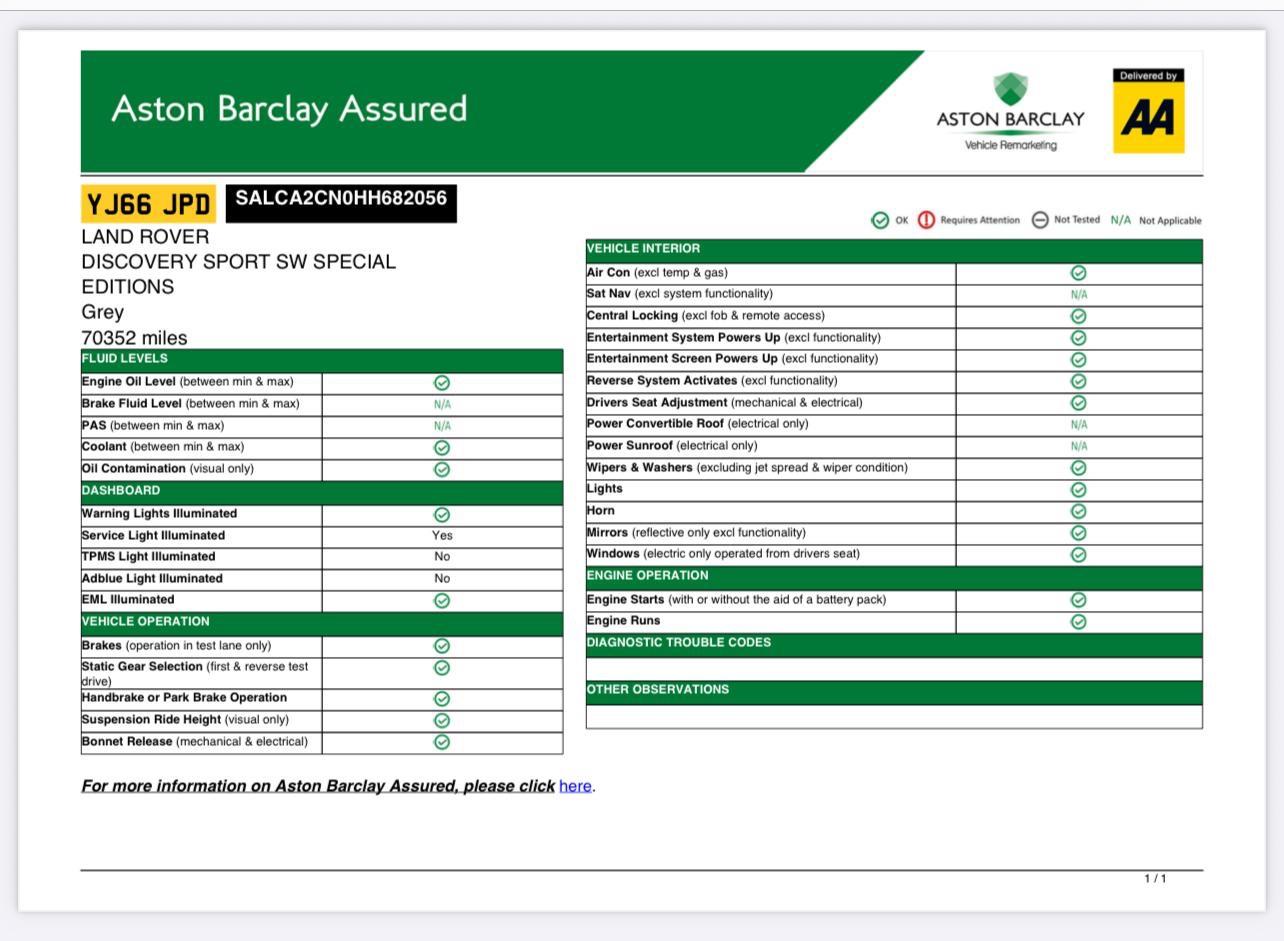1284x941 pixels.
Task: Click the Coolant OK tick
Action: point(442,448)
